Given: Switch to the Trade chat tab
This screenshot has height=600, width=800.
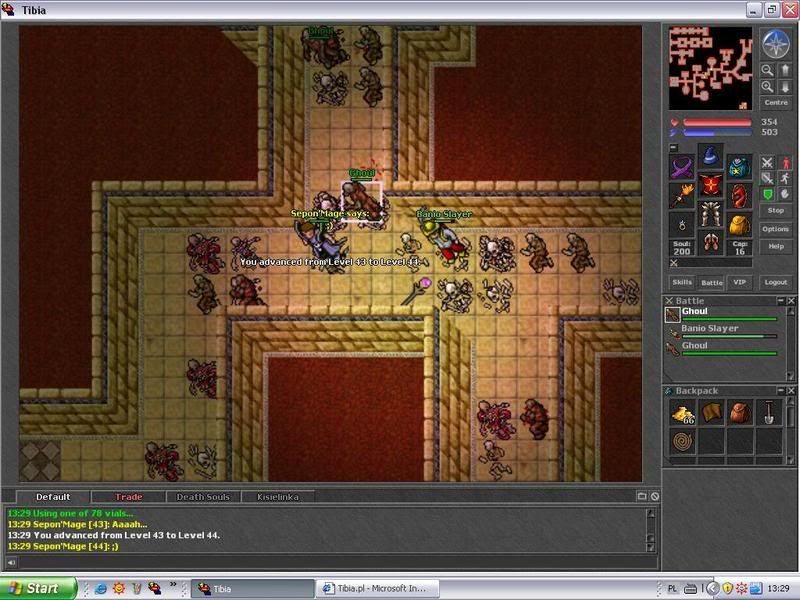Looking at the screenshot, I should pos(128,497).
